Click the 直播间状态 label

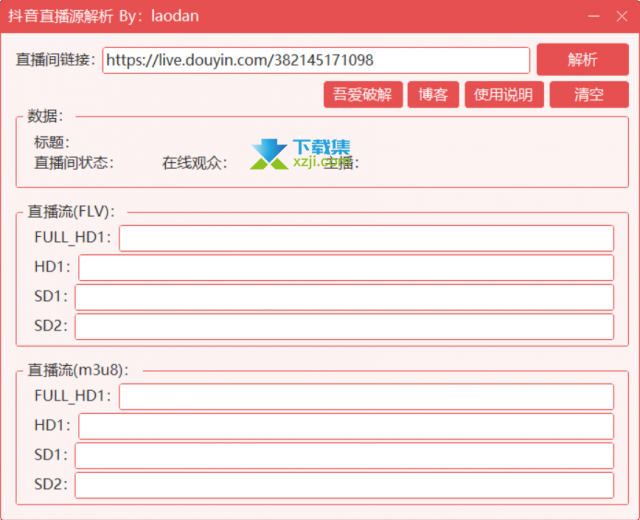coord(74,163)
